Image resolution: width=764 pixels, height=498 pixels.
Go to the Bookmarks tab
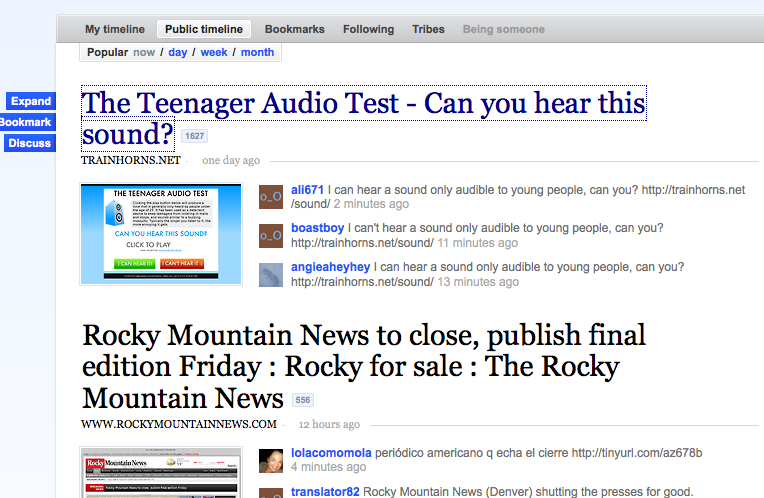(x=294, y=29)
